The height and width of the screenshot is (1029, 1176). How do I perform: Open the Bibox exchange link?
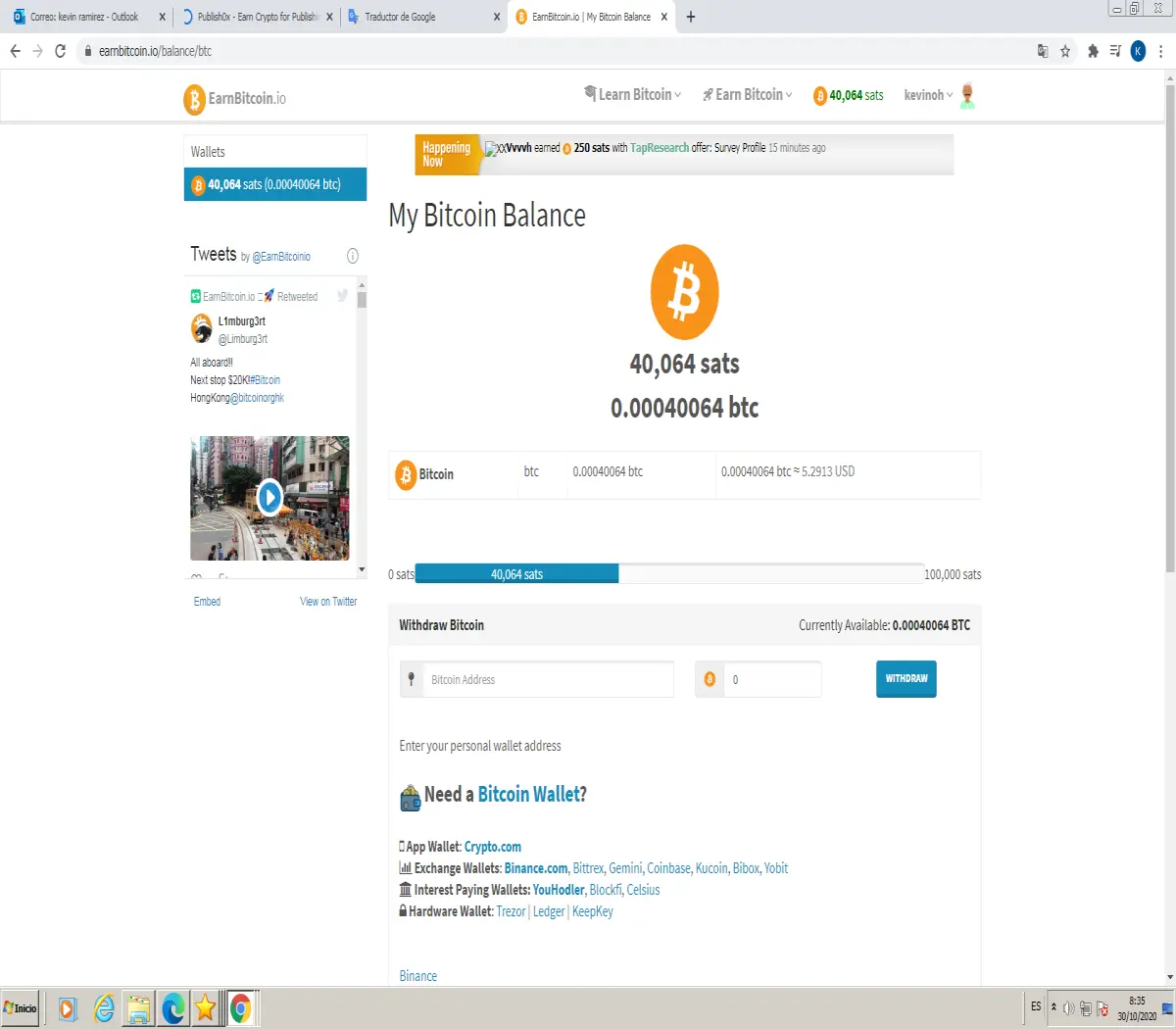[x=746, y=868]
